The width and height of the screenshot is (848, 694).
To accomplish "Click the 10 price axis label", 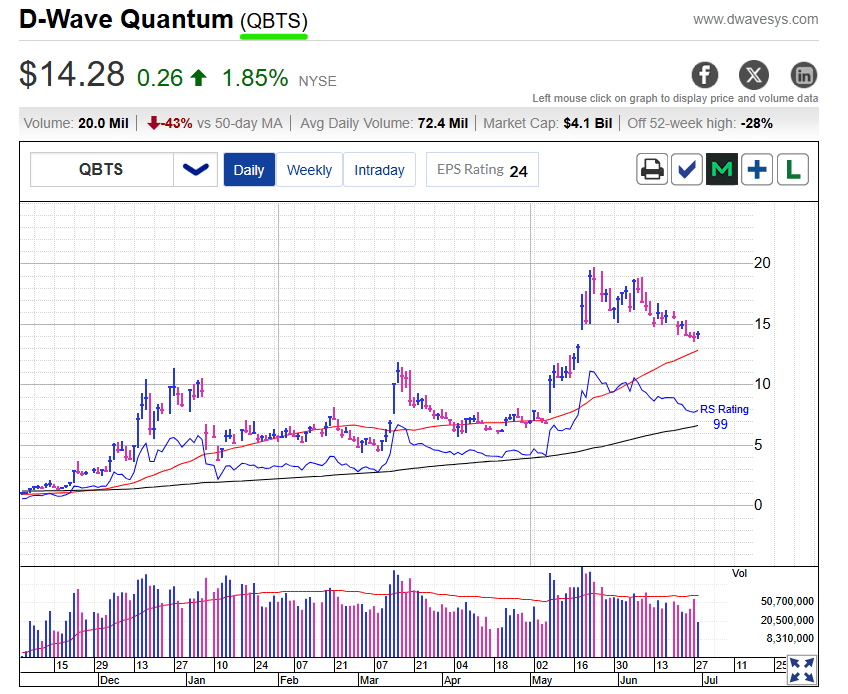I will pyautogui.click(x=762, y=384).
